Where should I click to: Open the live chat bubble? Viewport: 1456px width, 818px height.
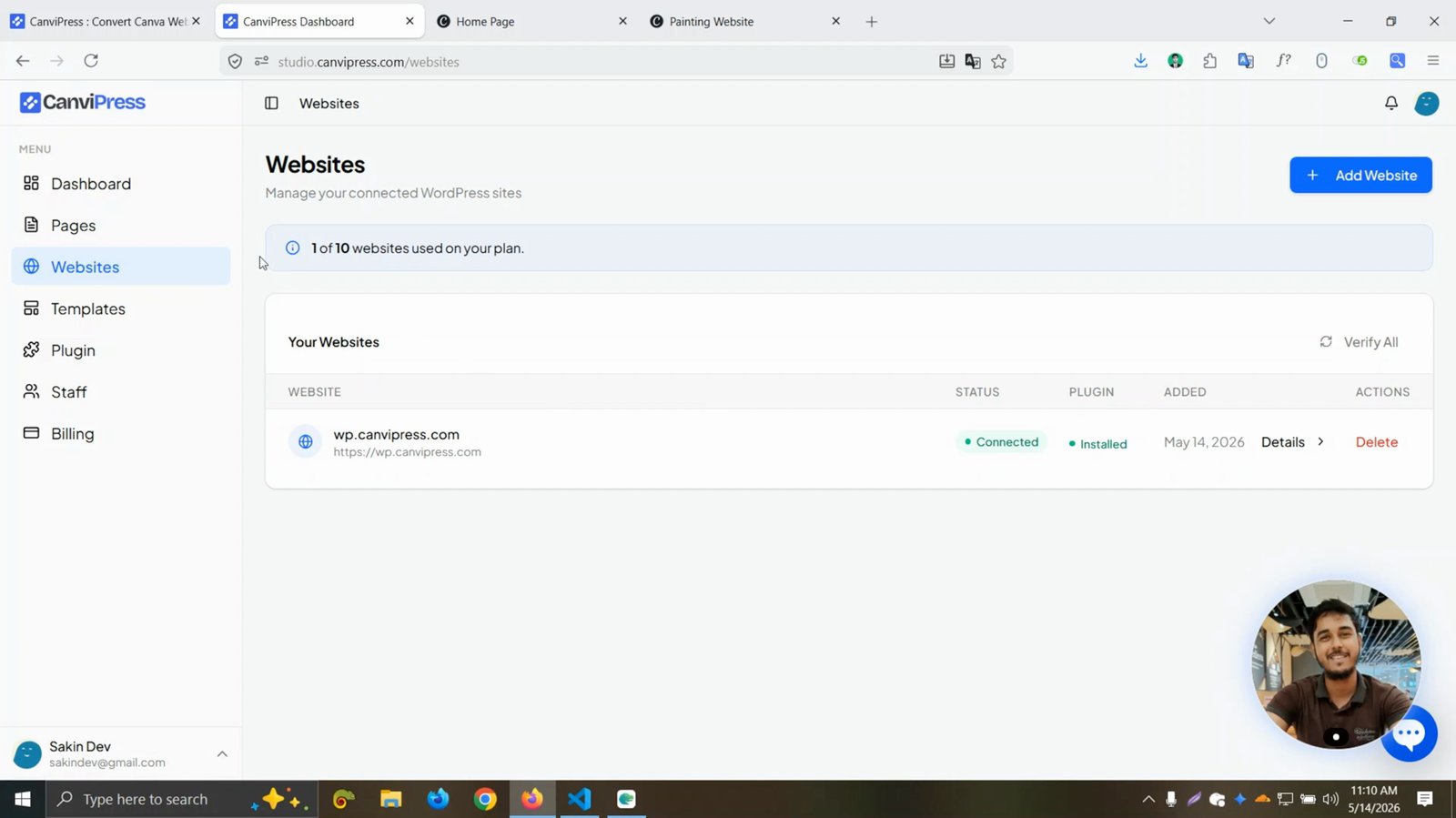pos(1410,733)
